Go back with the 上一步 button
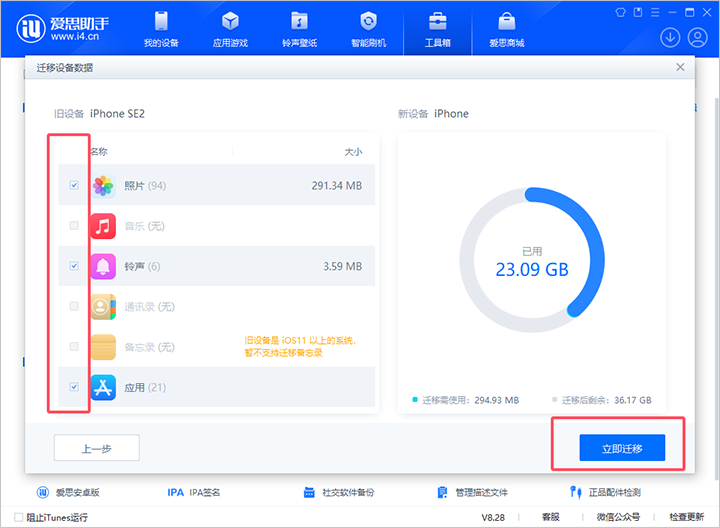The width and height of the screenshot is (720, 528). pos(96,449)
